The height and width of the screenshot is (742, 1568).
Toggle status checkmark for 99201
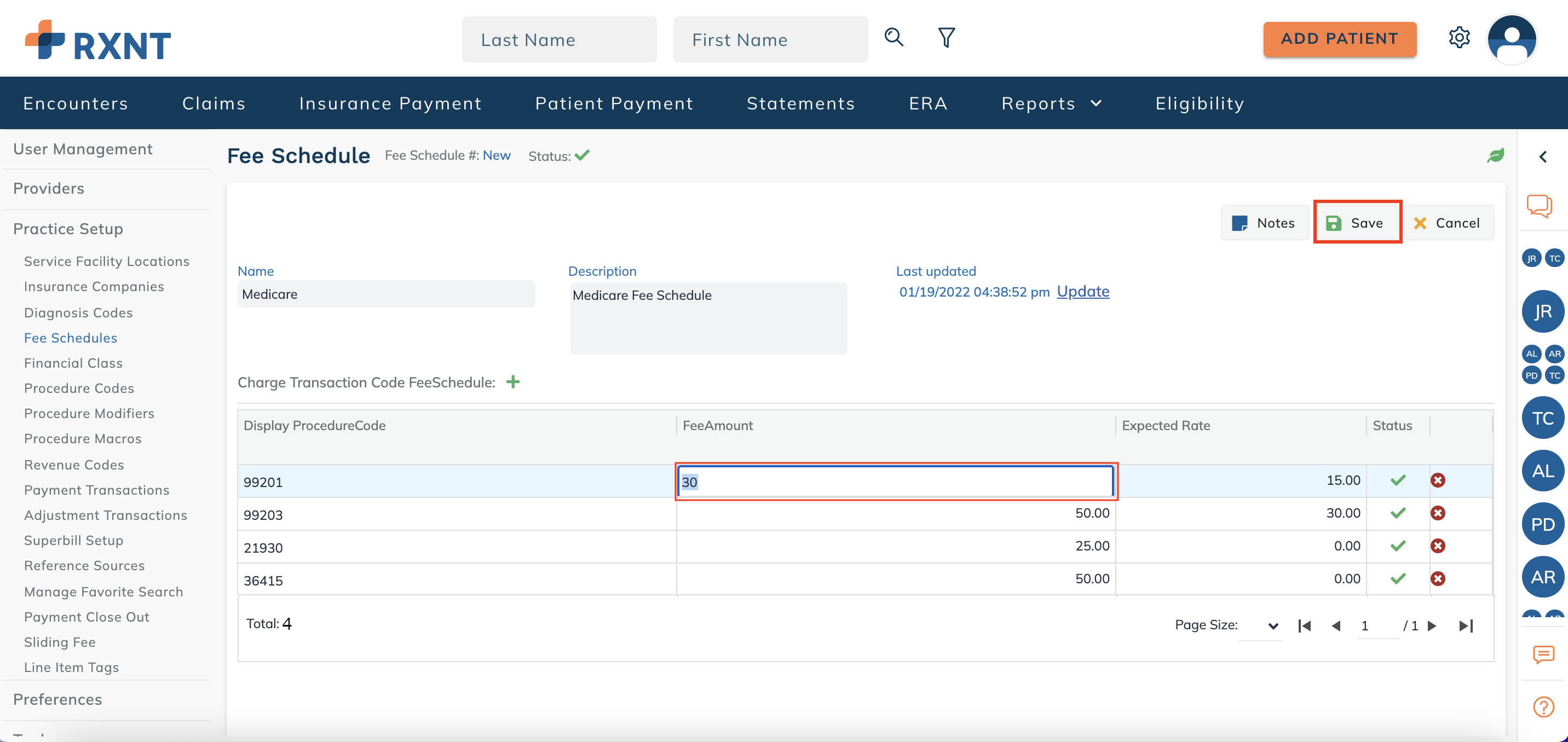click(1398, 480)
